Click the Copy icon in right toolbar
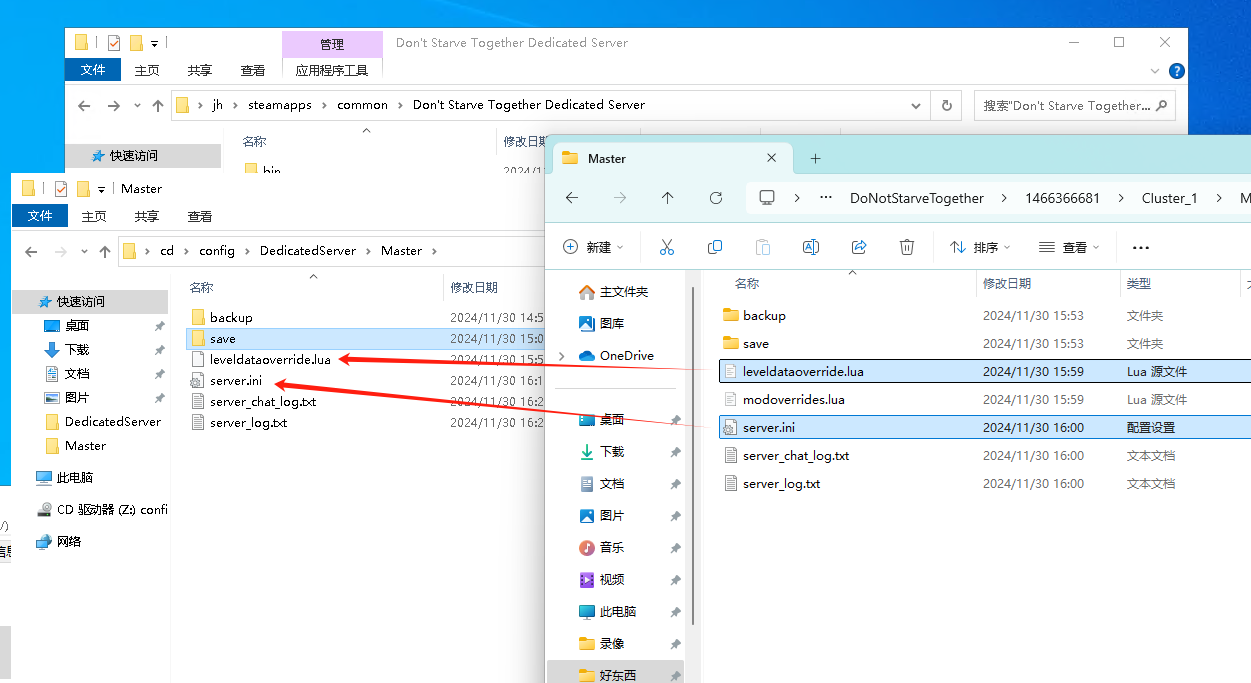This screenshot has height=683, width=1251. (715, 247)
